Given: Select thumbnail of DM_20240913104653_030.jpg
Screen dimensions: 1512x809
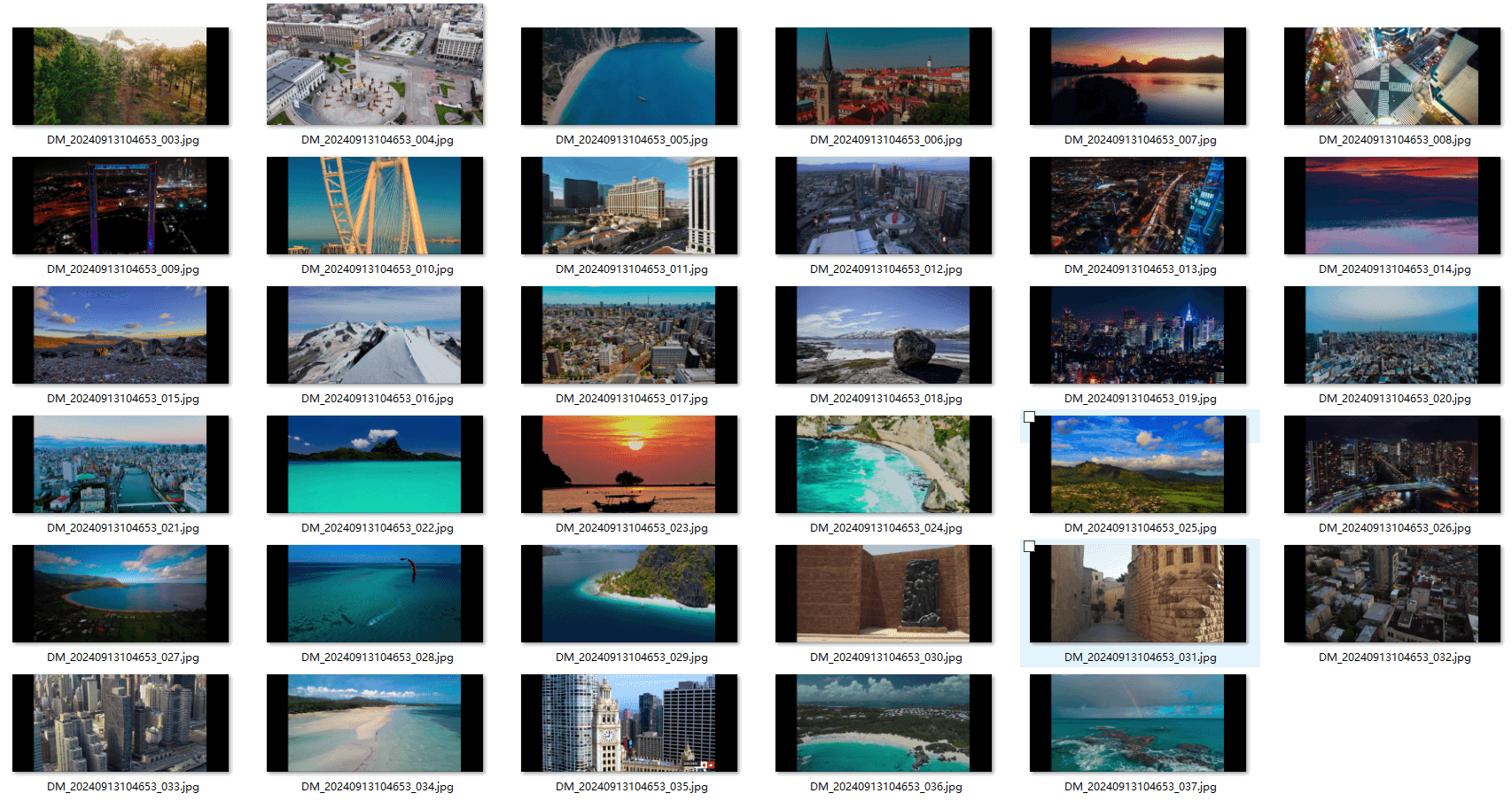Looking at the screenshot, I should [884, 594].
